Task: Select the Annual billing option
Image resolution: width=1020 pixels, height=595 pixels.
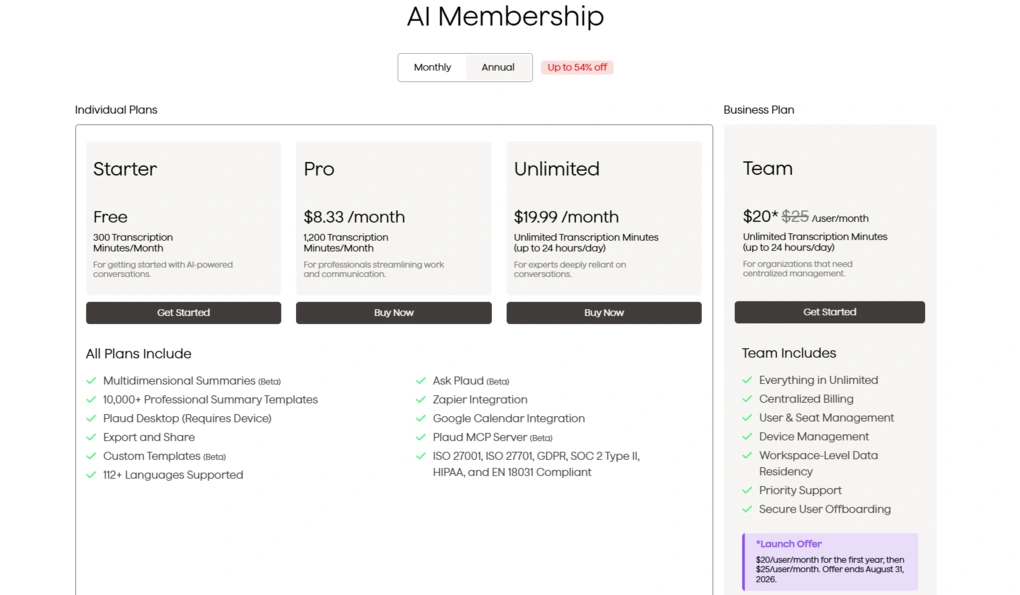Action: tap(498, 67)
